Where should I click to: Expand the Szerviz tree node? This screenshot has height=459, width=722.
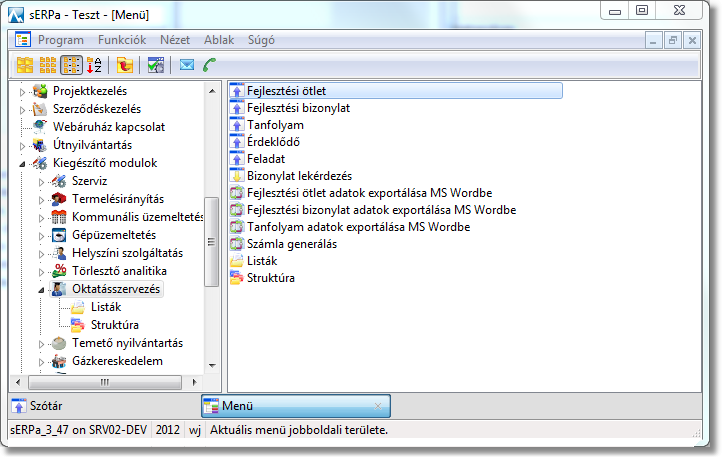pos(41,182)
